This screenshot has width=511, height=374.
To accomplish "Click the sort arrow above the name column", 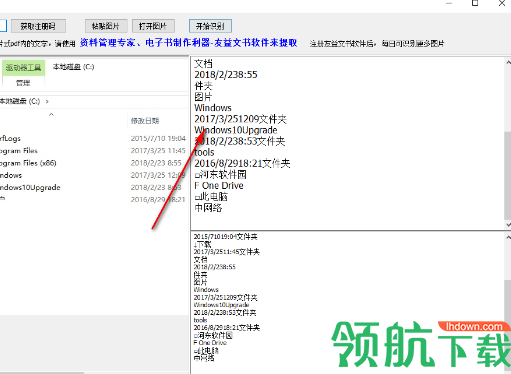I will point(51,114).
